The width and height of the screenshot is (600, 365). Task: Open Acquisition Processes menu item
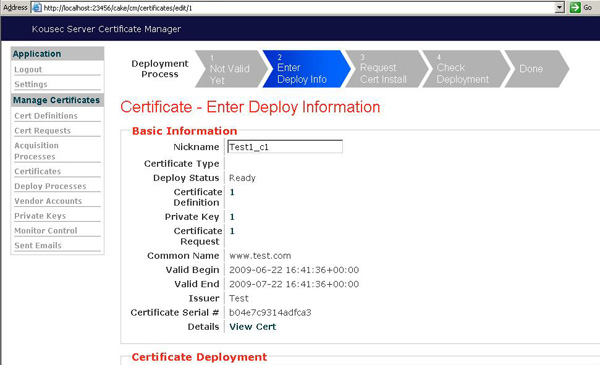(x=36, y=151)
